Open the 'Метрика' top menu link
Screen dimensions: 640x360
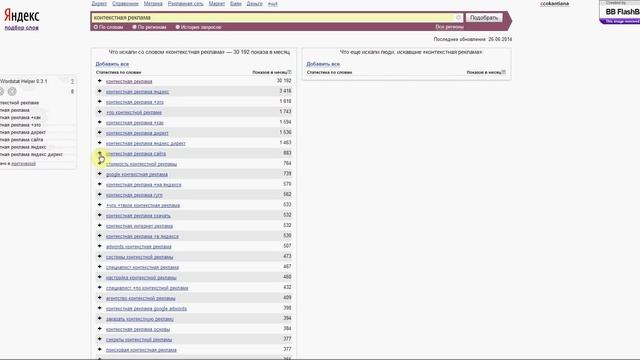click(153, 4)
